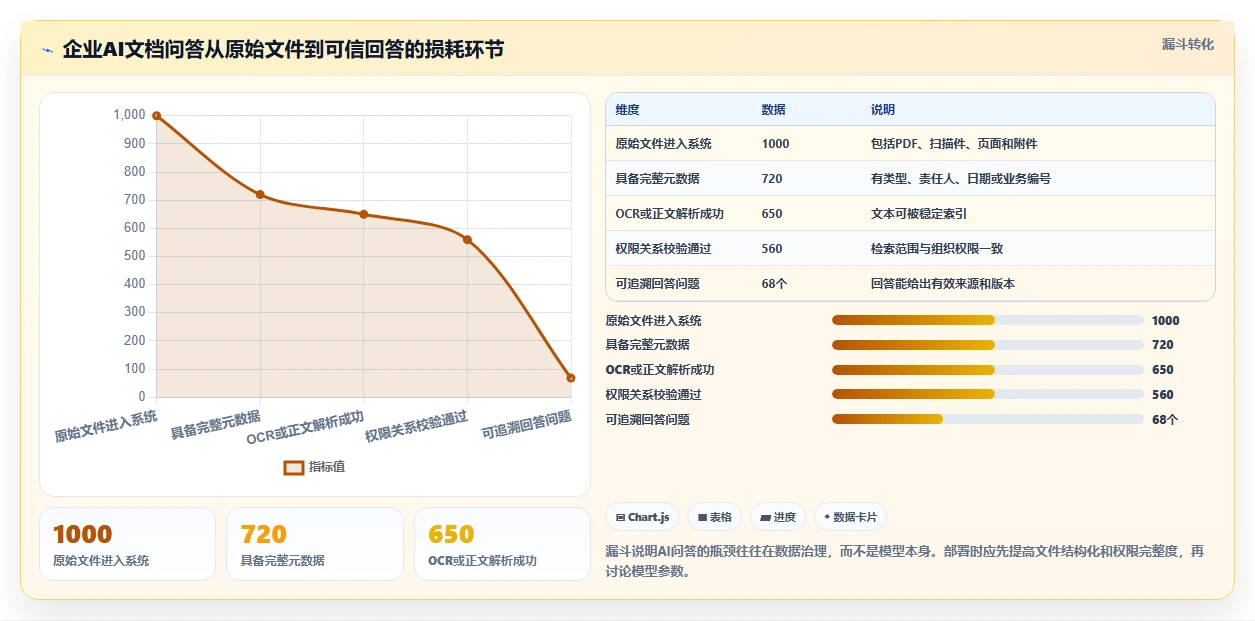Click the 漏斗转化 label in header
1255x621 pixels.
point(1187,44)
